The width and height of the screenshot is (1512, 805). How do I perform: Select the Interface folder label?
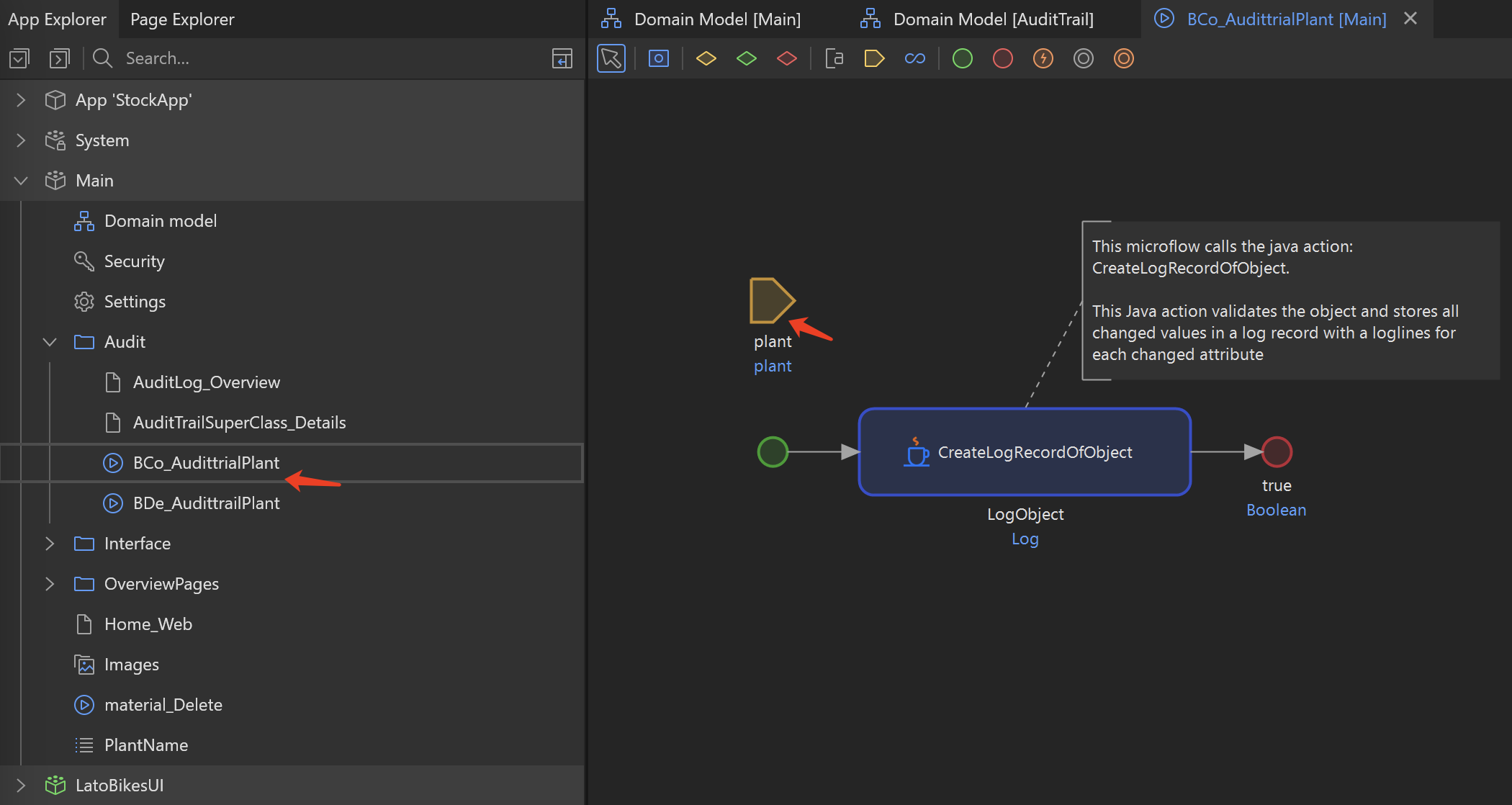(x=138, y=544)
